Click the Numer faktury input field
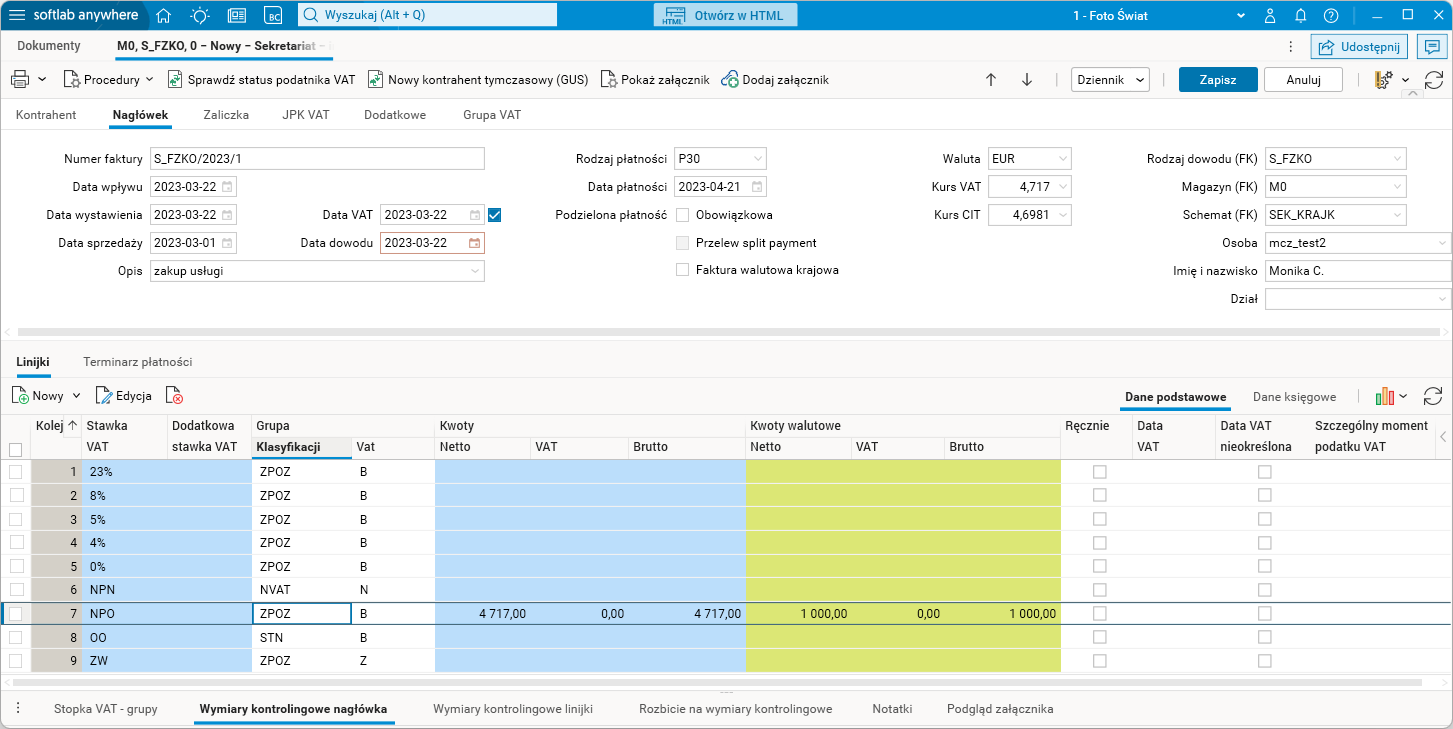The height and width of the screenshot is (729, 1453). point(317,159)
